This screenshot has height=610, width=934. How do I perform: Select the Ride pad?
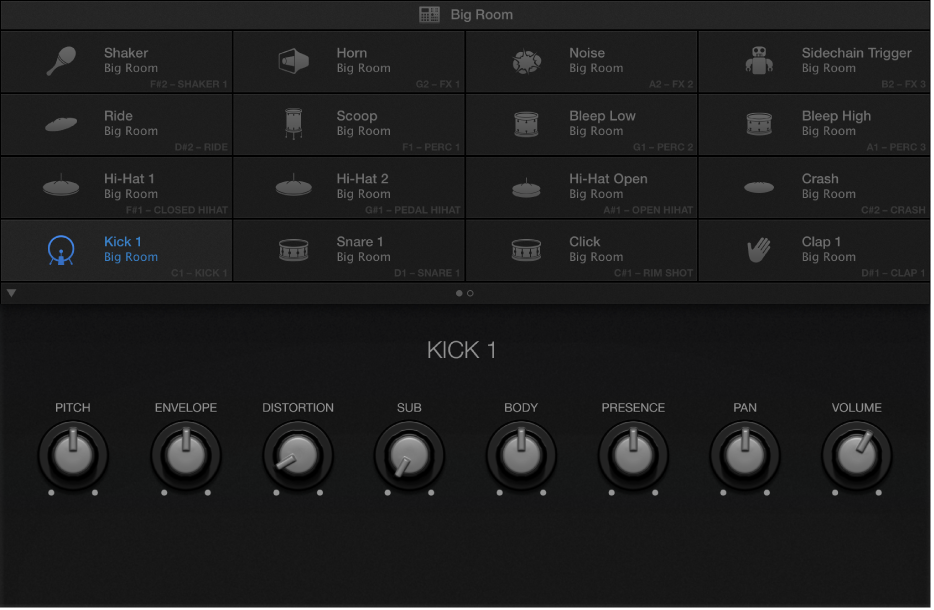coord(116,124)
